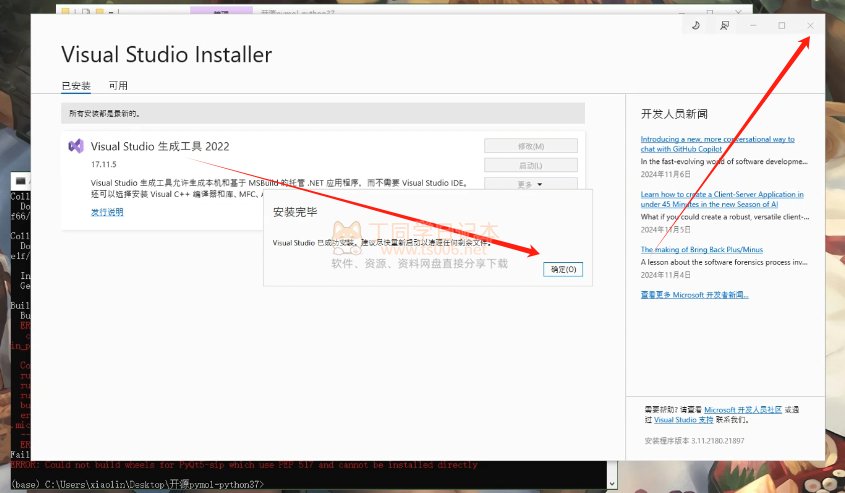845x493 pixels.
Task: Click the date 2024年11月4日
Action: [x=666, y=275]
